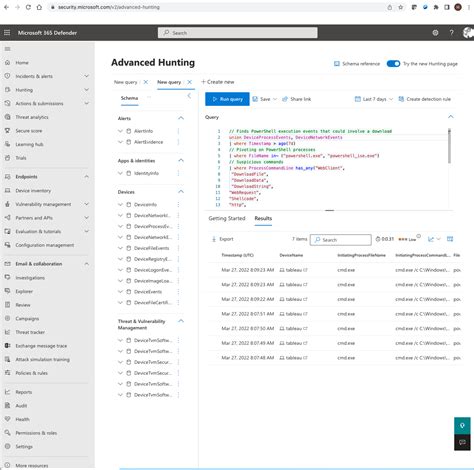Open Reports in the sidebar

24,392
